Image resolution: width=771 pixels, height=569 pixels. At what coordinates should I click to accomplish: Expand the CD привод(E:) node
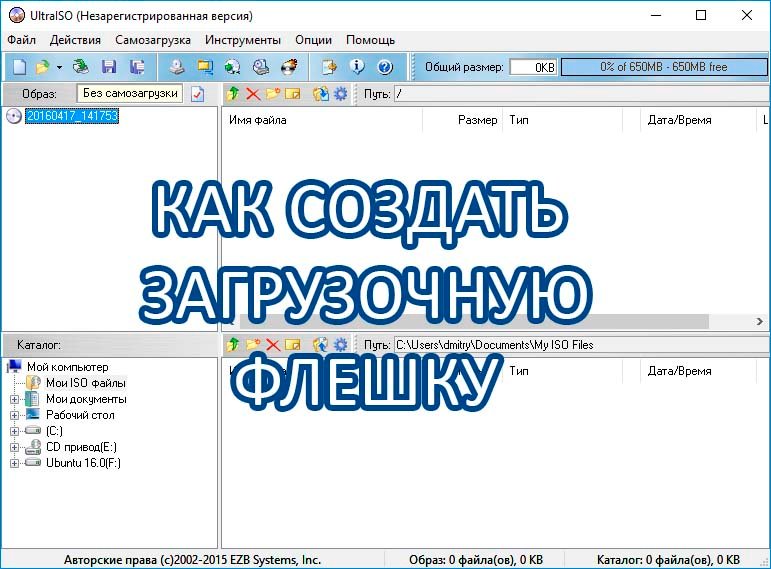coord(14,448)
